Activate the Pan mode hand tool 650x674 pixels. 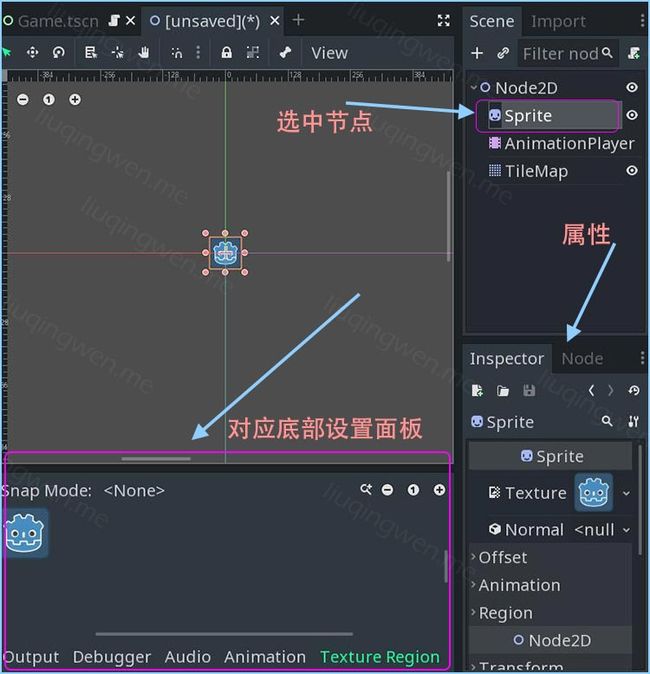144,53
